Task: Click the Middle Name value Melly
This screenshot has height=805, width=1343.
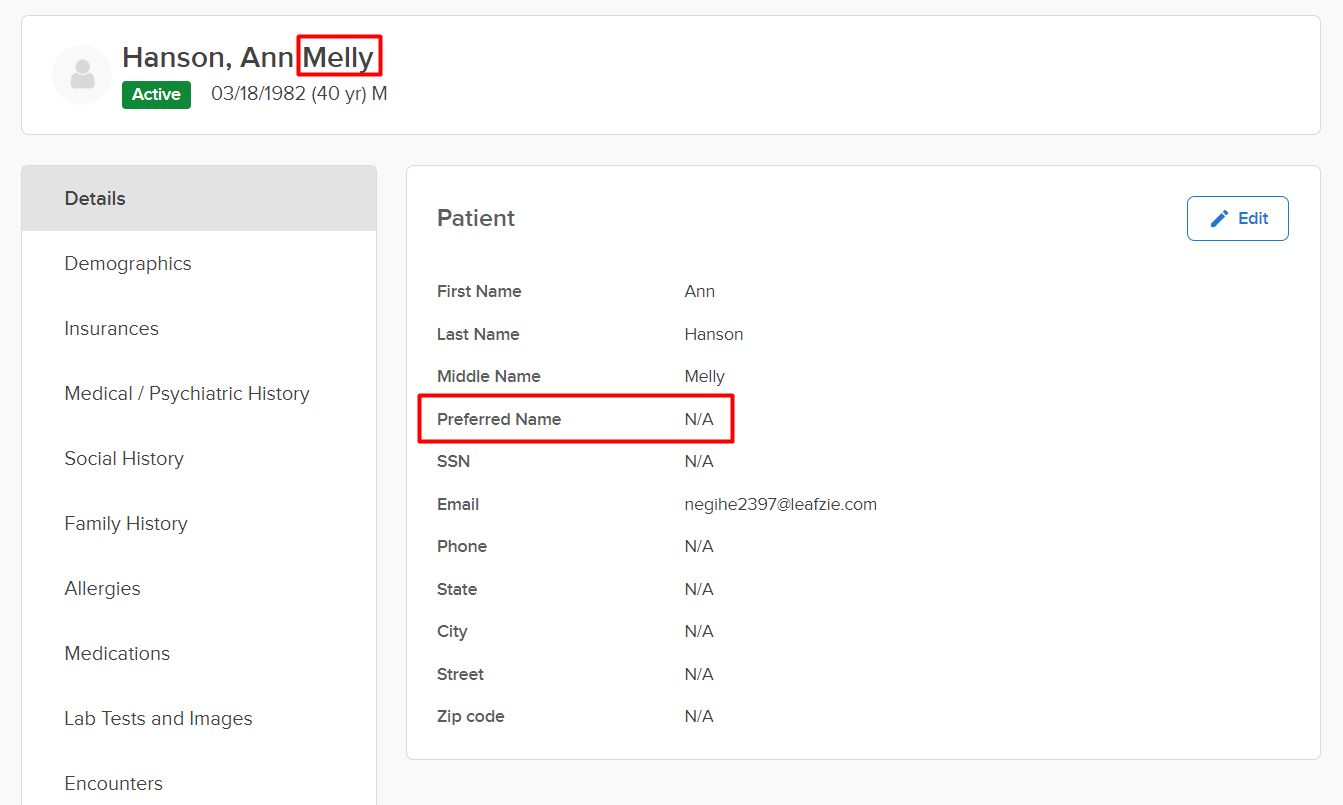Action: click(x=705, y=376)
